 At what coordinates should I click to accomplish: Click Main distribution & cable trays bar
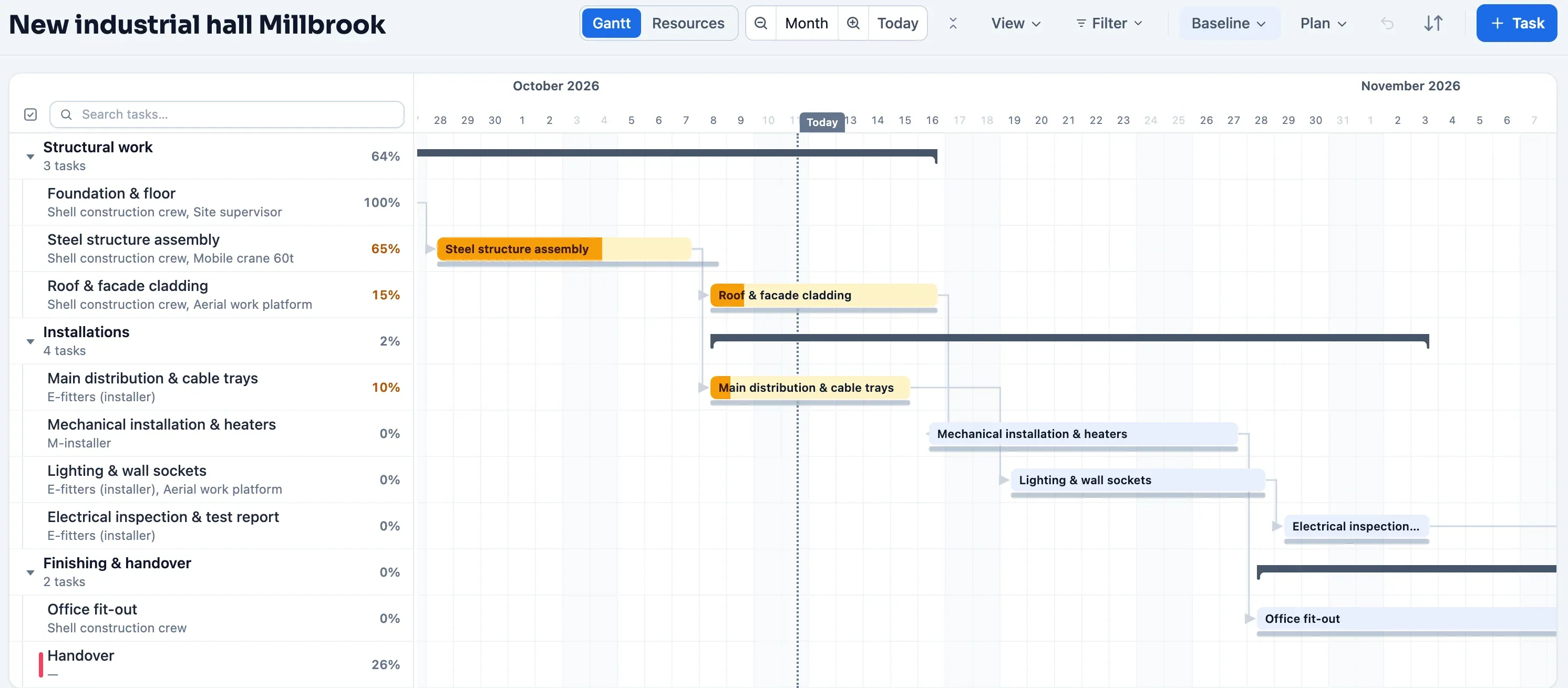pyautogui.click(x=810, y=388)
